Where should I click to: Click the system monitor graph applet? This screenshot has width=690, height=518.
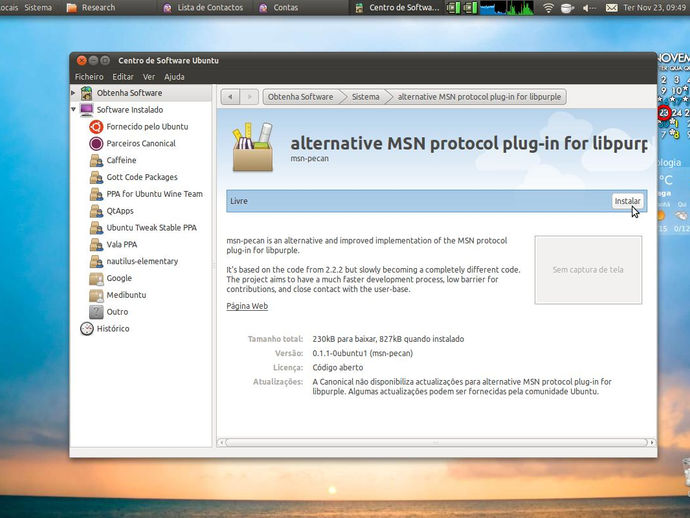coord(507,7)
